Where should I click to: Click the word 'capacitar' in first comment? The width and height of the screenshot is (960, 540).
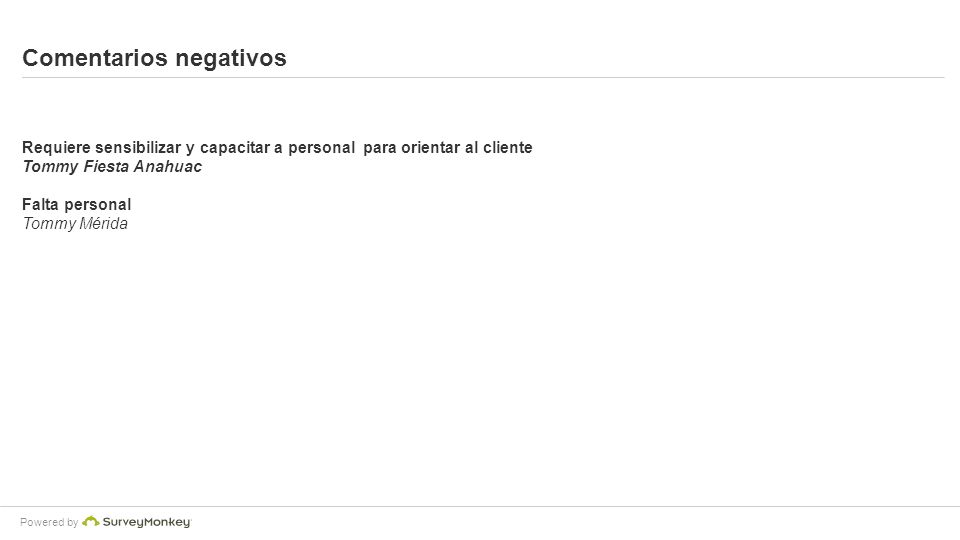(235, 148)
